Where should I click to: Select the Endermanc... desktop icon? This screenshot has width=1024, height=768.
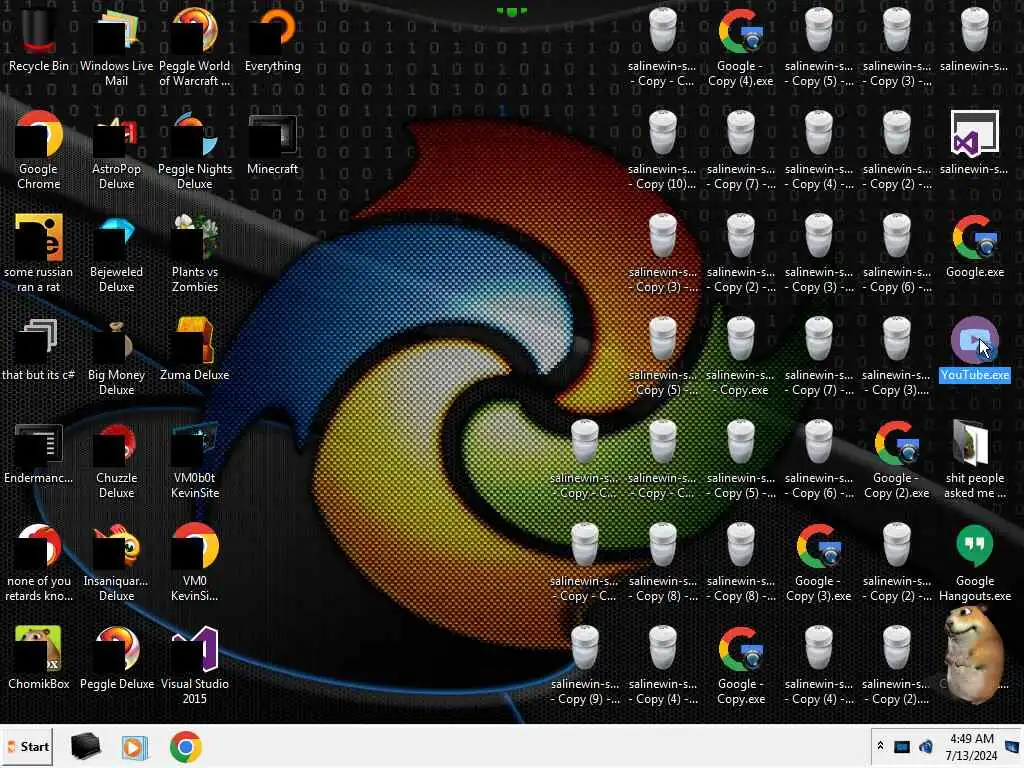point(39,453)
